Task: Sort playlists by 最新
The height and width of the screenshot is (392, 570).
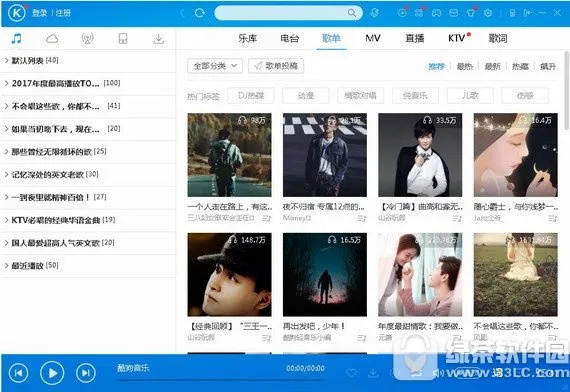Action: [493, 66]
